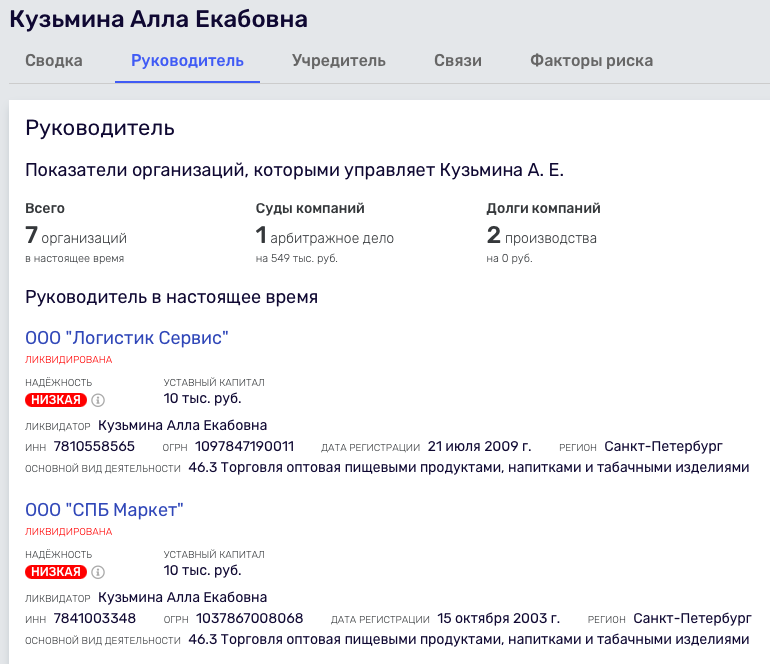The width and height of the screenshot is (770, 664).
Task: Click the 2 производства debts statistic
Action: [x=542, y=236]
